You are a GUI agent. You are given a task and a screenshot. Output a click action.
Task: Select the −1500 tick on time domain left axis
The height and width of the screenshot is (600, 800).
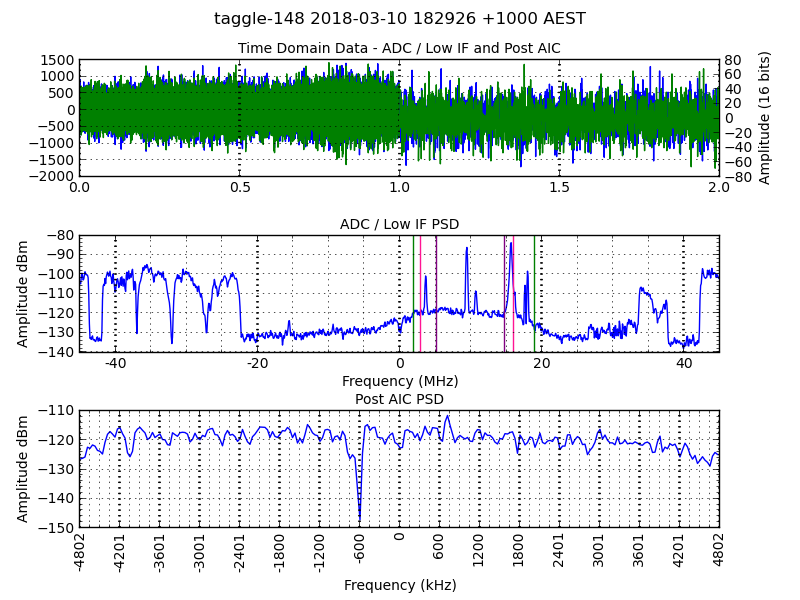tap(52, 160)
